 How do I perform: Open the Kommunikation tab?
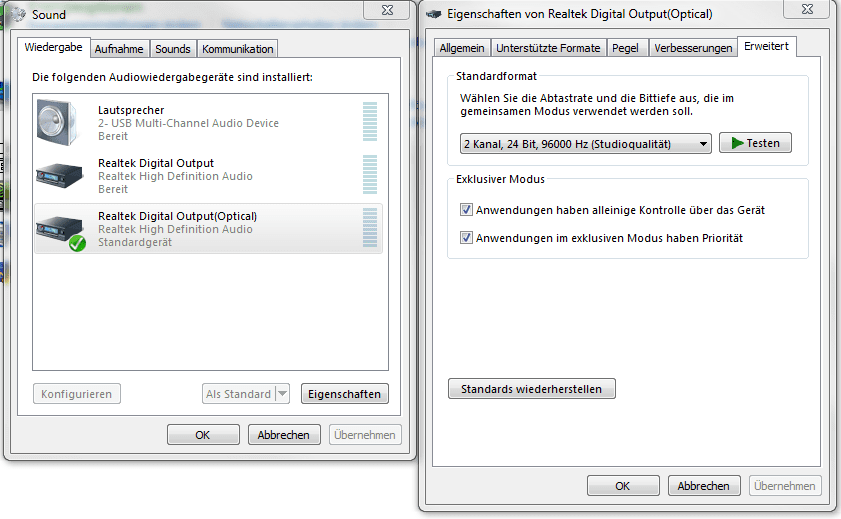pos(238,49)
